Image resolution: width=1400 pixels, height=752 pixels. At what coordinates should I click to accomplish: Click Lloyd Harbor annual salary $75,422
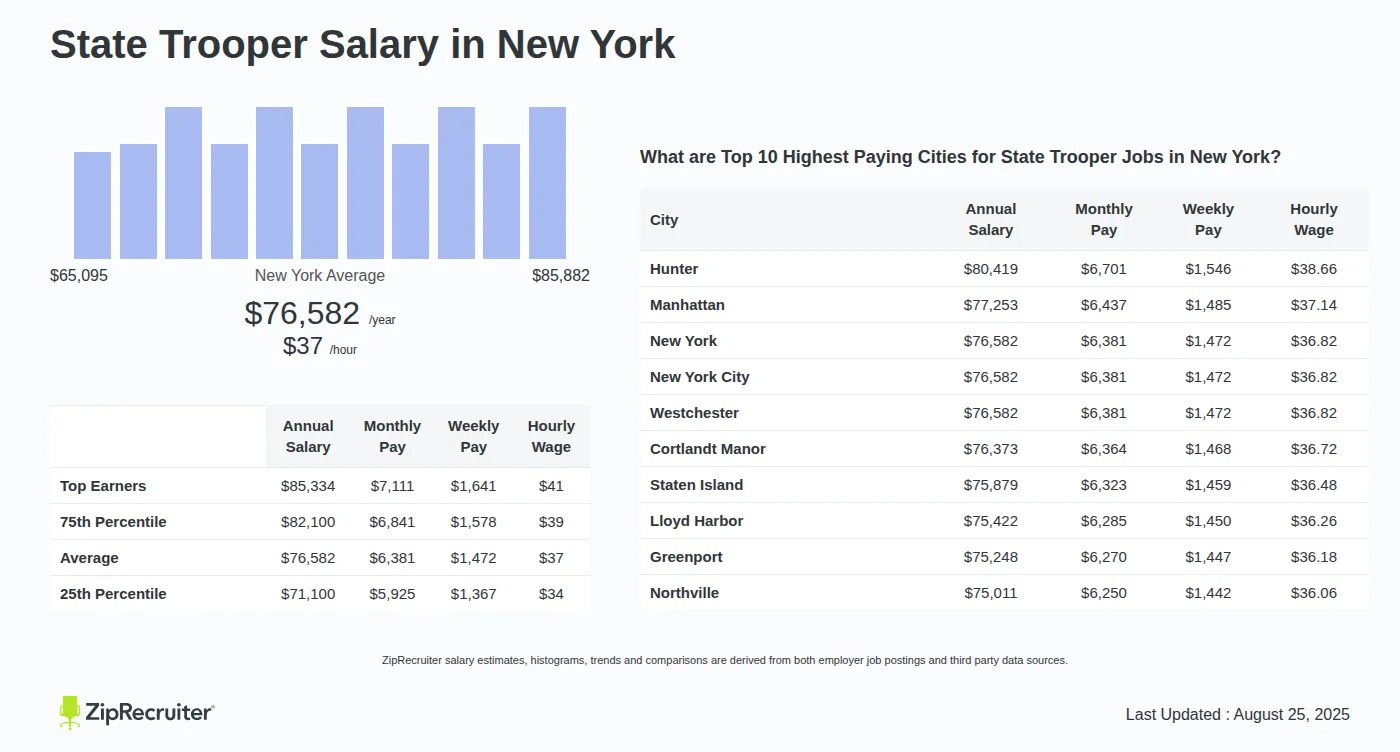pyautogui.click(x=991, y=521)
